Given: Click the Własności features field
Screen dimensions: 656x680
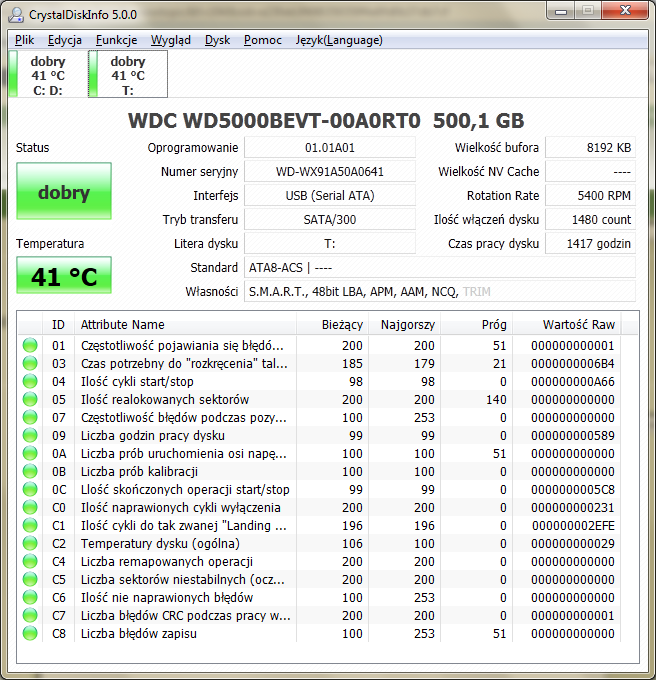Looking at the screenshot, I should [440, 291].
